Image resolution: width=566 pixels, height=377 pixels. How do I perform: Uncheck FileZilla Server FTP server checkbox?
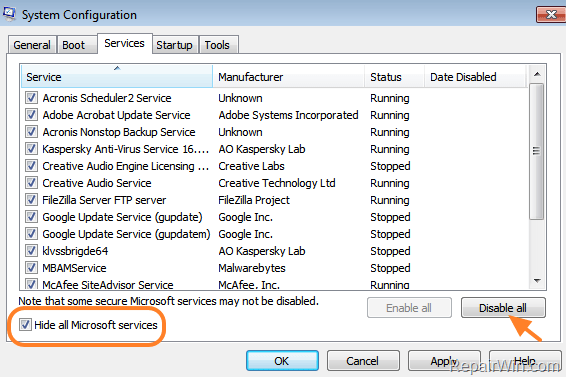click(x=31, y=199)
